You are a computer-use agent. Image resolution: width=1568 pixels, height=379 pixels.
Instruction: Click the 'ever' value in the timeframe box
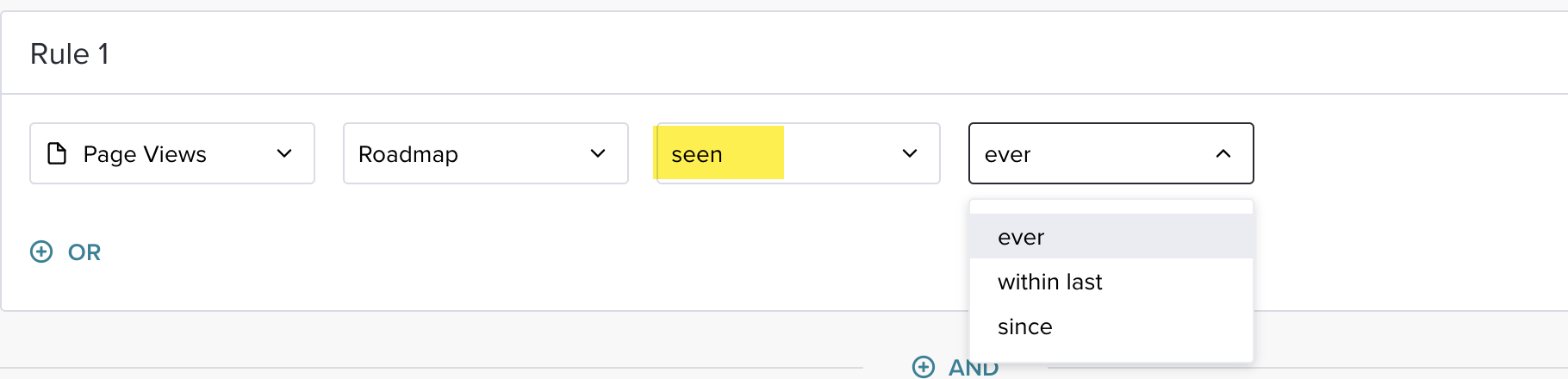(x=1008, y=154)
